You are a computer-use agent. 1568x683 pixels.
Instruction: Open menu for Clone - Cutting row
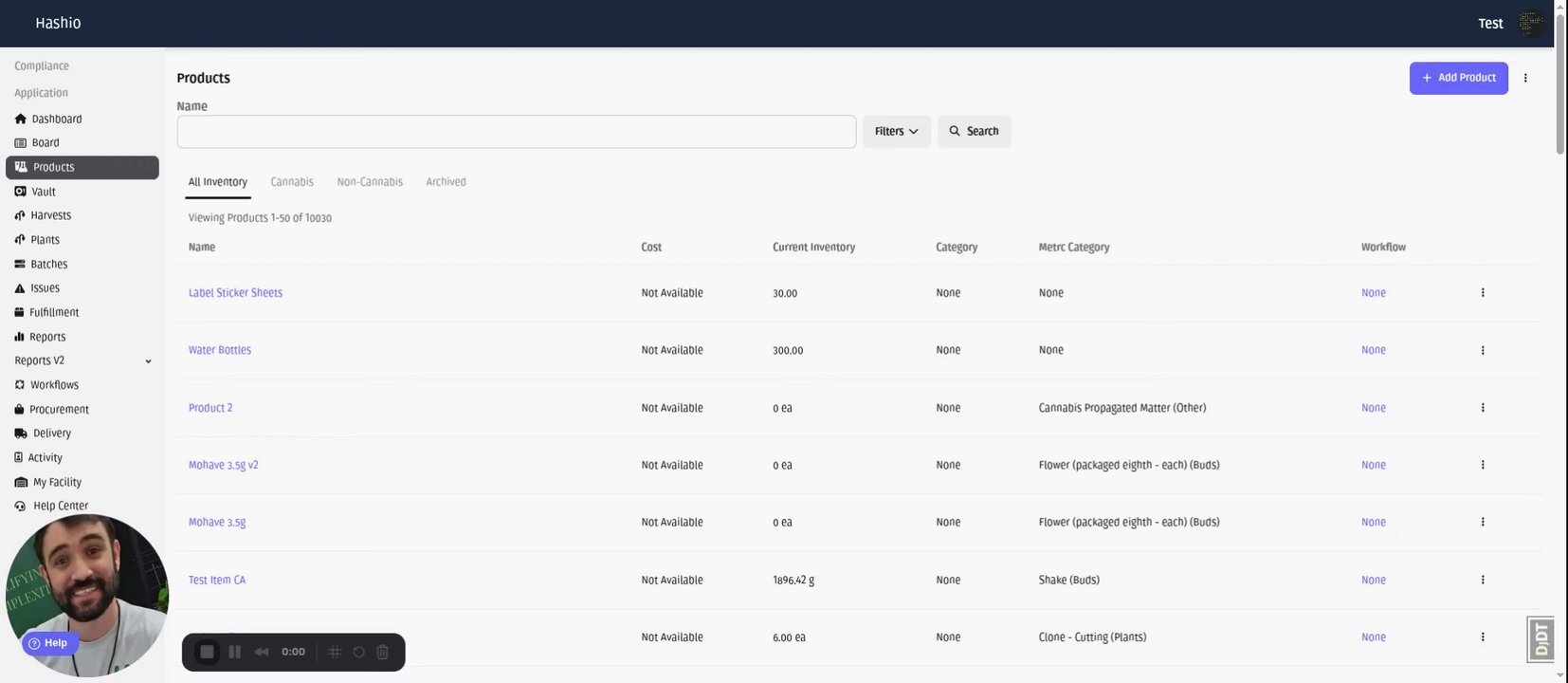[1483, 637]
